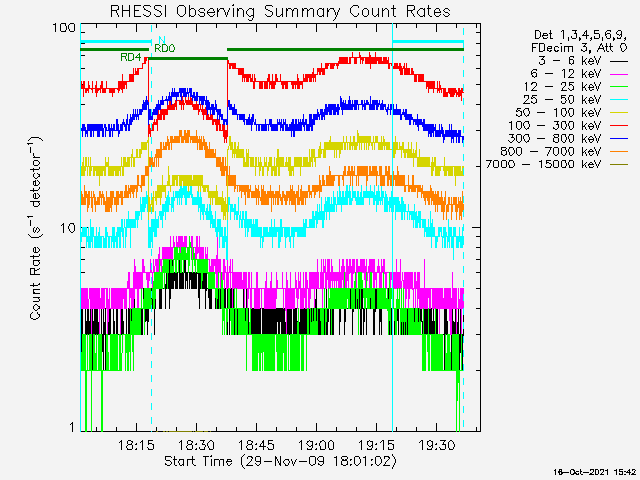Select the 100 - 300 keV legend entry
This screenshot has width=640, height=480.
pos(569,125)
